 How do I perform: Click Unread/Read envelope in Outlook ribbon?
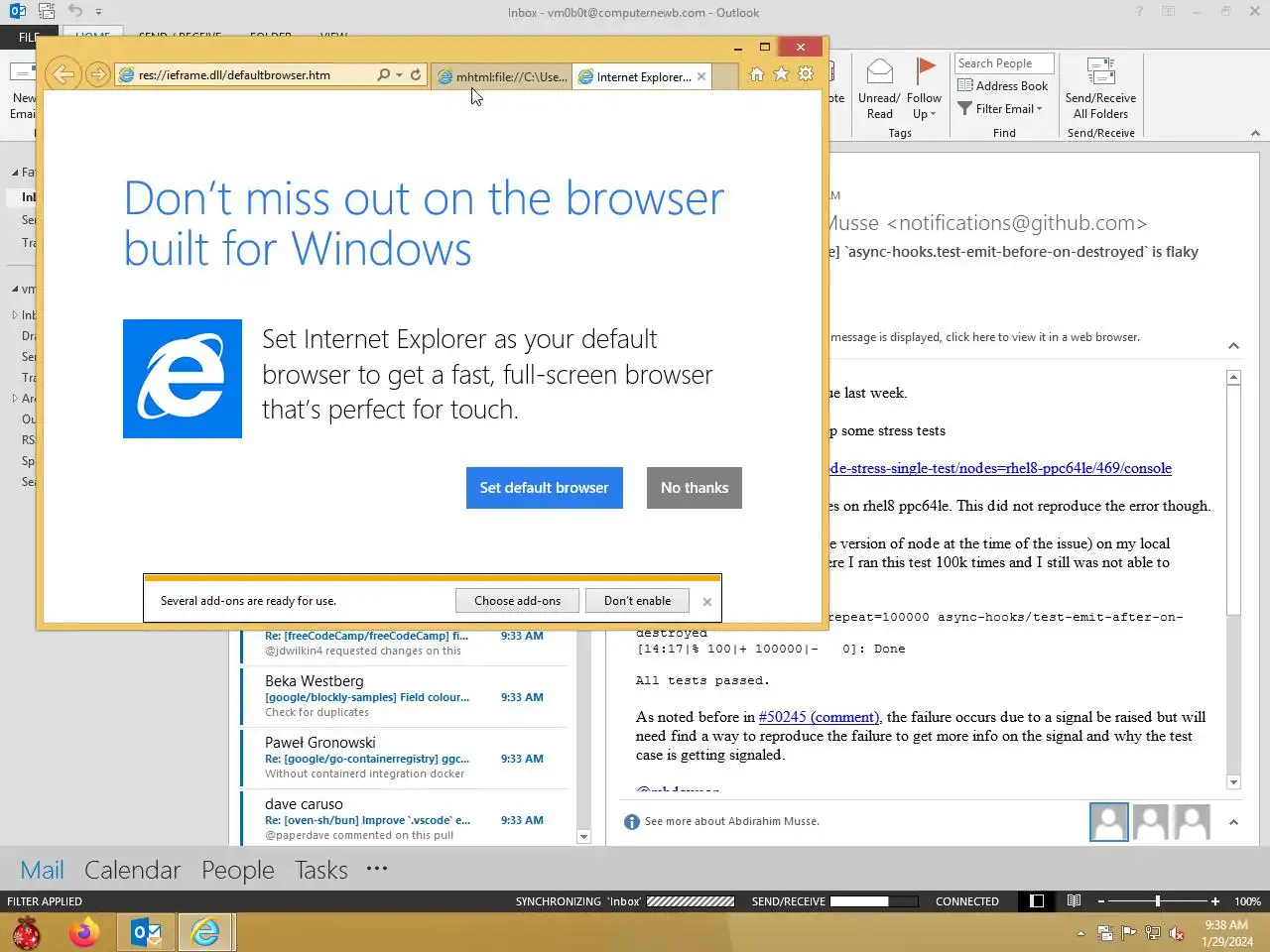[879, 89]
